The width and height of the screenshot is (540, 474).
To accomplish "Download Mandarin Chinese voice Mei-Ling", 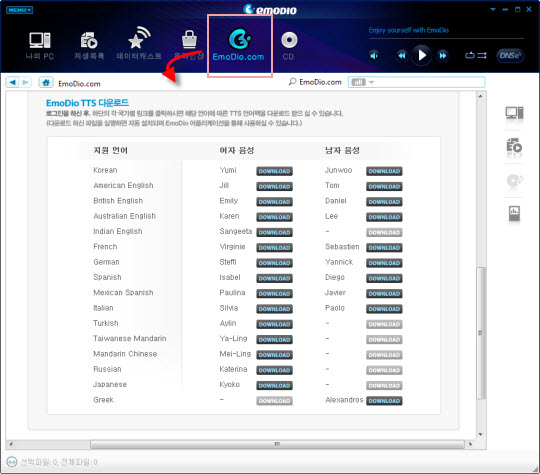I will (274, 355).
